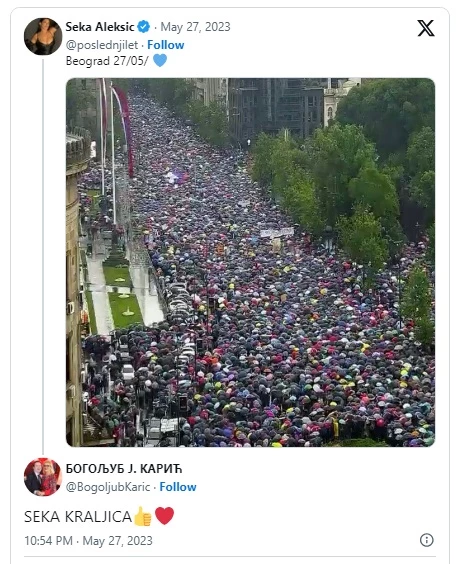
Task: Follow the @poslednjilet account
Action: [166, 45]
